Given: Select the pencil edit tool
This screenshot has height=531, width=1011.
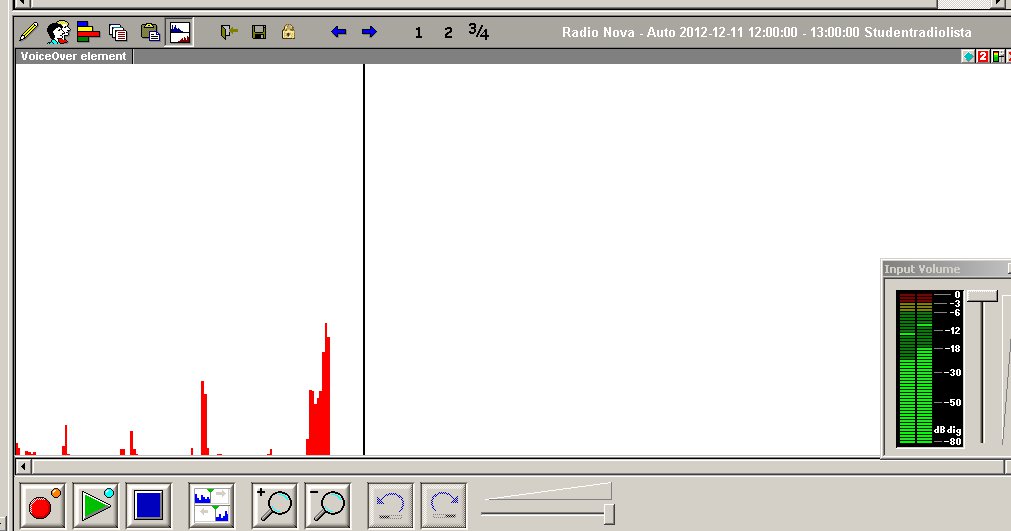Looking at the screenshot, I should [x=28, y=32].
